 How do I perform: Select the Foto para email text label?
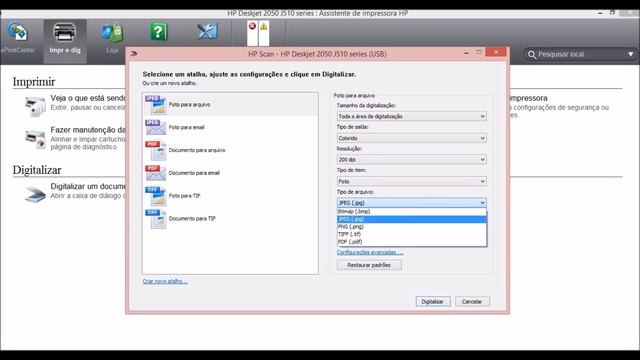187,127
